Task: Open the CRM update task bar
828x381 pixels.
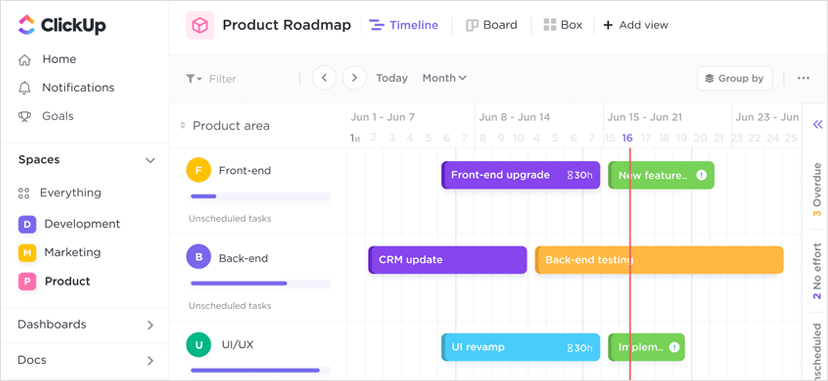Action: pyautogui.click(x=447, y=260)
